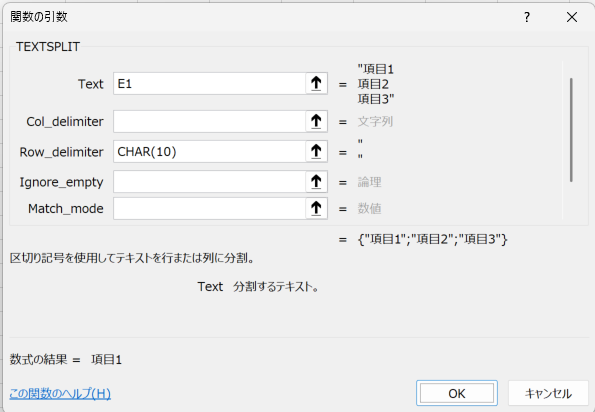Click the 数値 placeholder value
Viewport: 595px width, 412px height.
pos(369,209)
